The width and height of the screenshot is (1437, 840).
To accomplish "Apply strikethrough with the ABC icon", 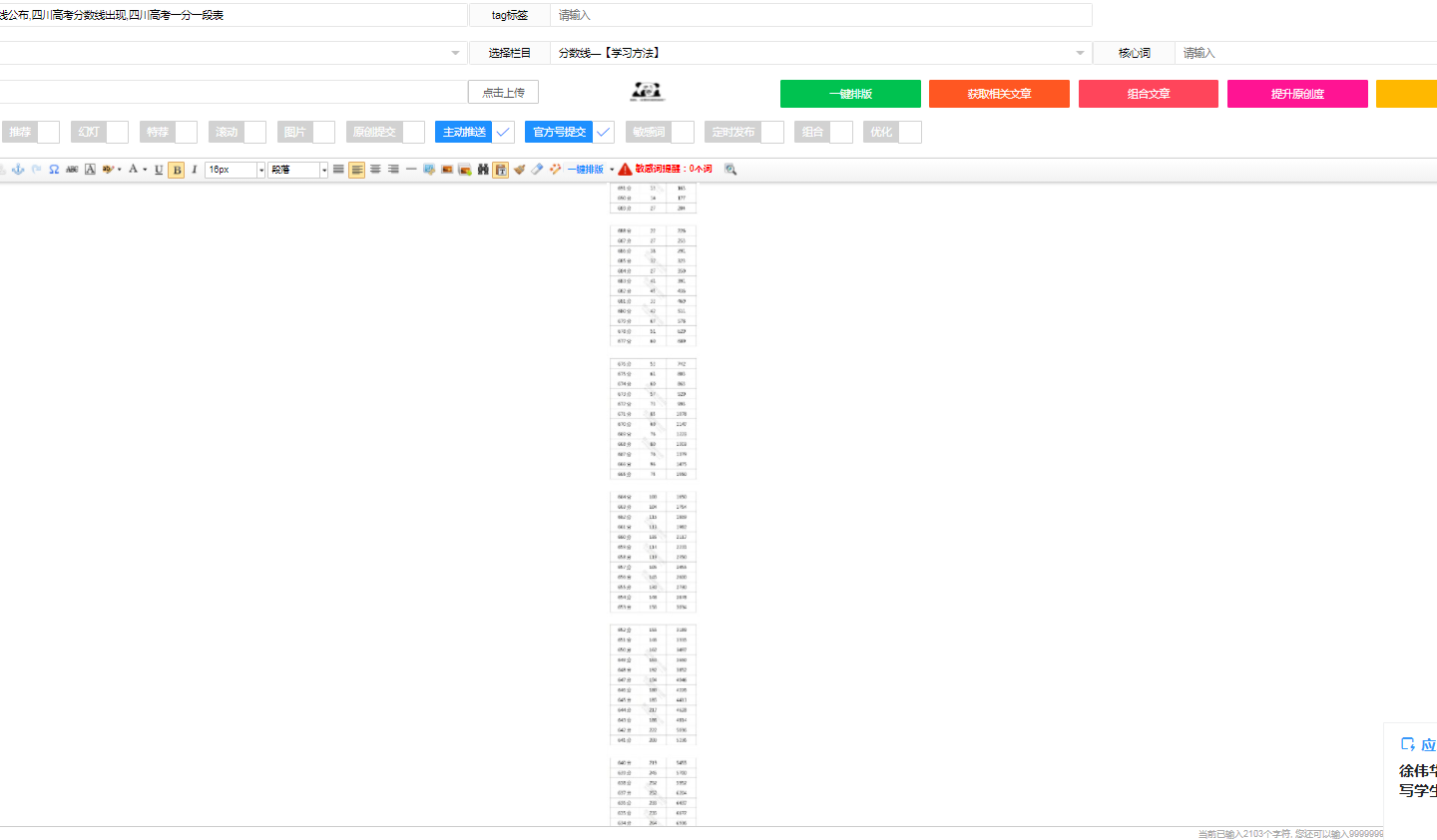I will pos(72,170).
